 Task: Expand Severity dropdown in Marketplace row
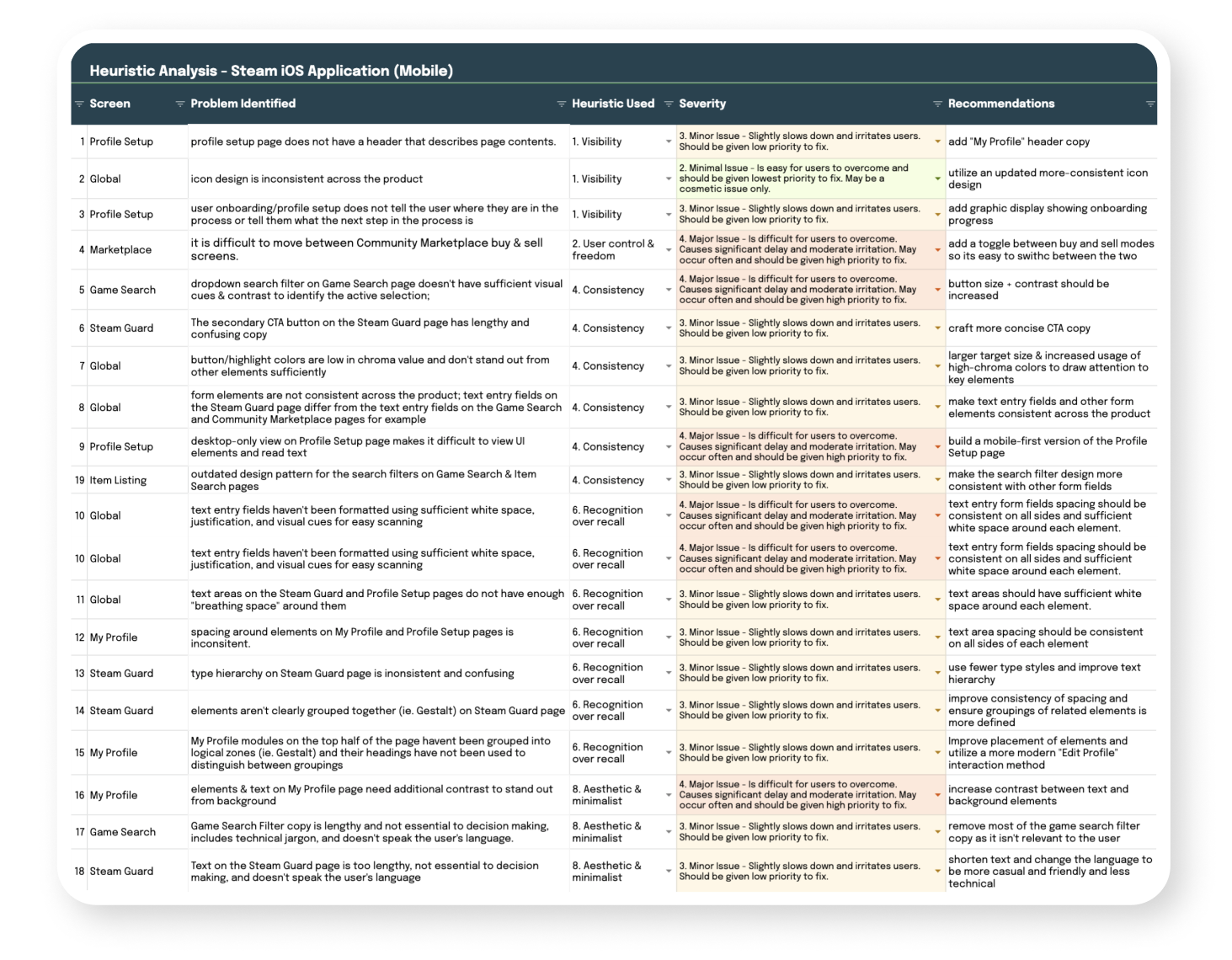[x=937, y=249]
